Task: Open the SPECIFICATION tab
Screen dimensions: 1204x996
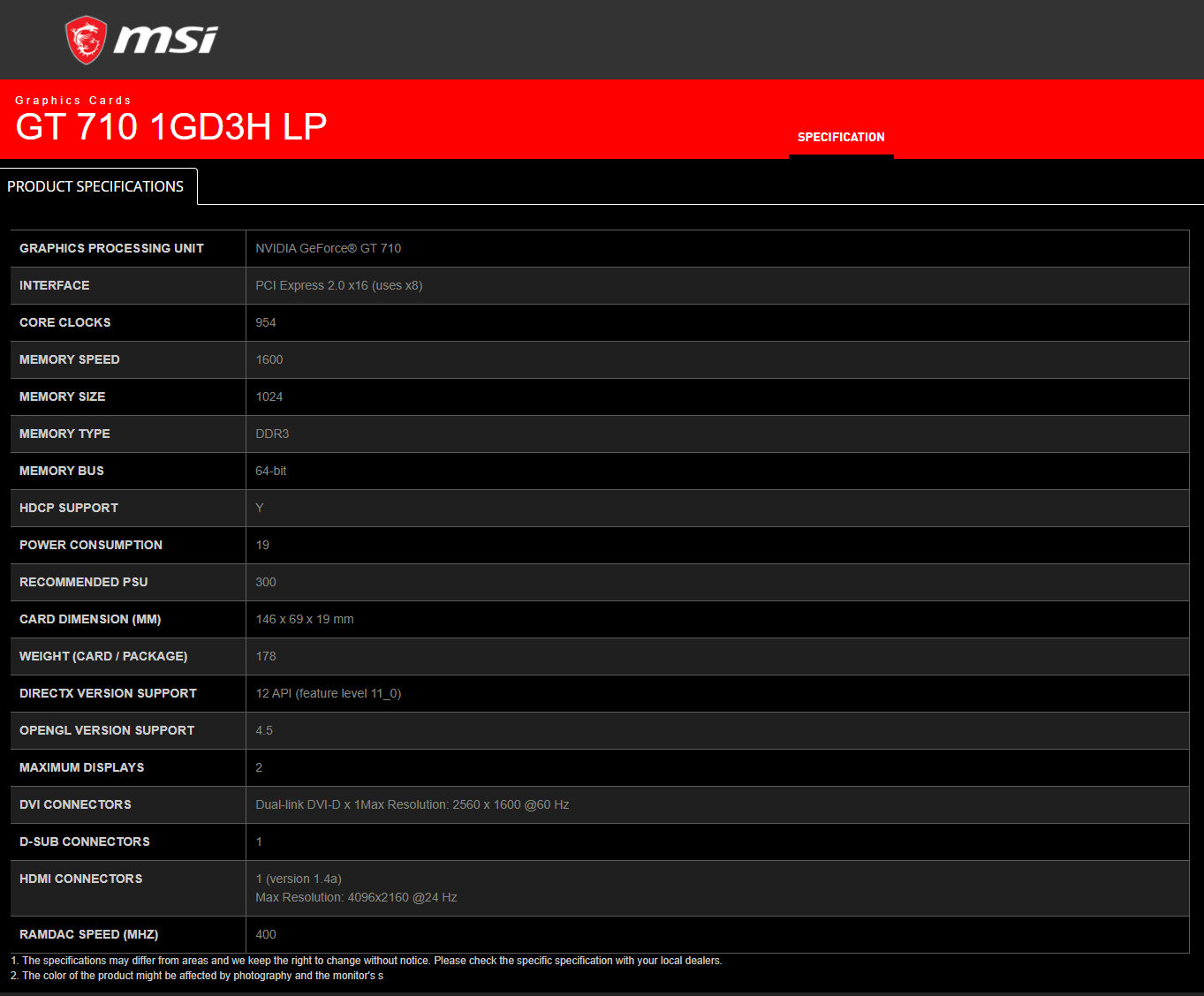Action: click(840, 137)
